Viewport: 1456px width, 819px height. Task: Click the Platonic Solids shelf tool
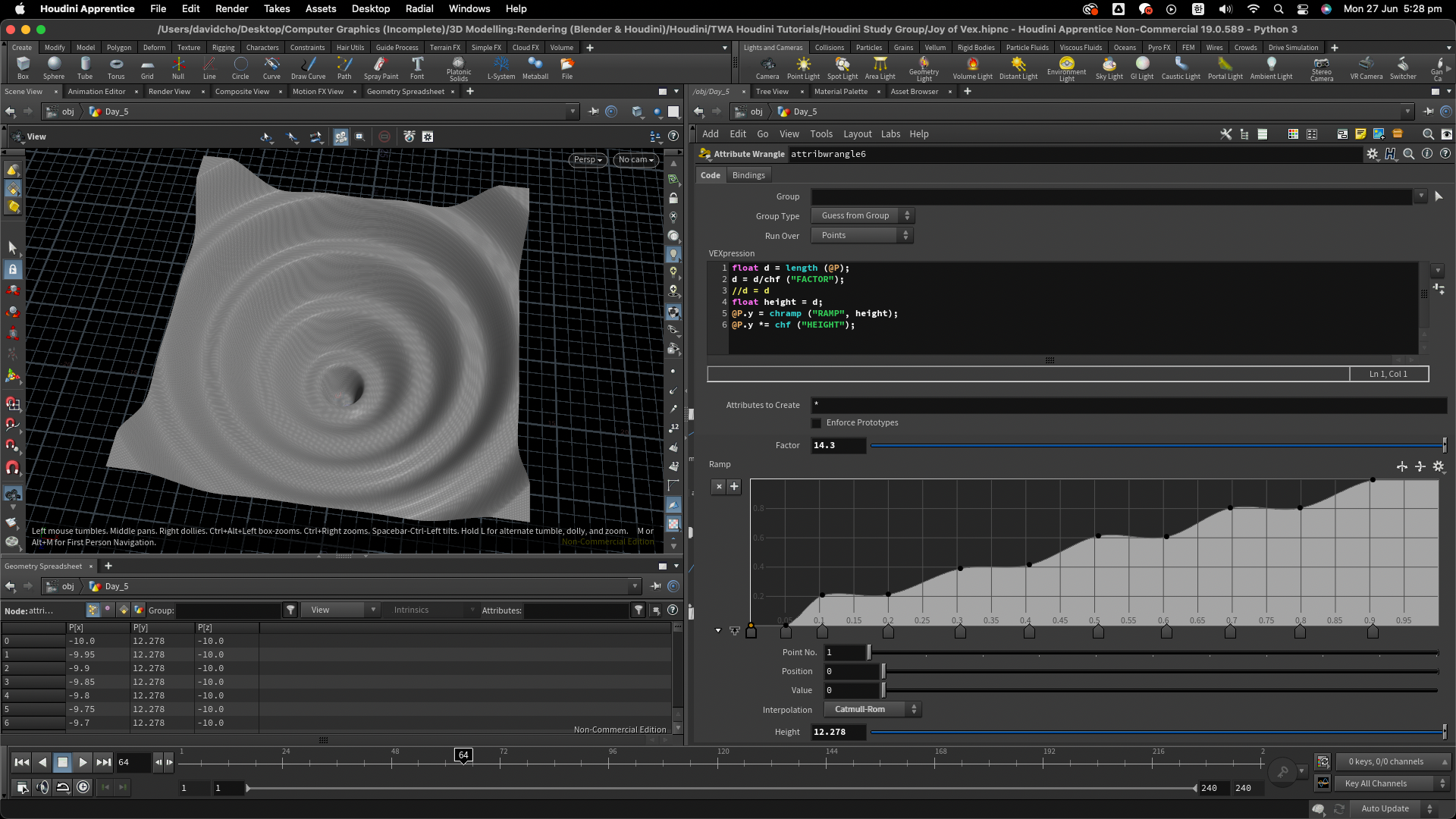click(458, 67)
